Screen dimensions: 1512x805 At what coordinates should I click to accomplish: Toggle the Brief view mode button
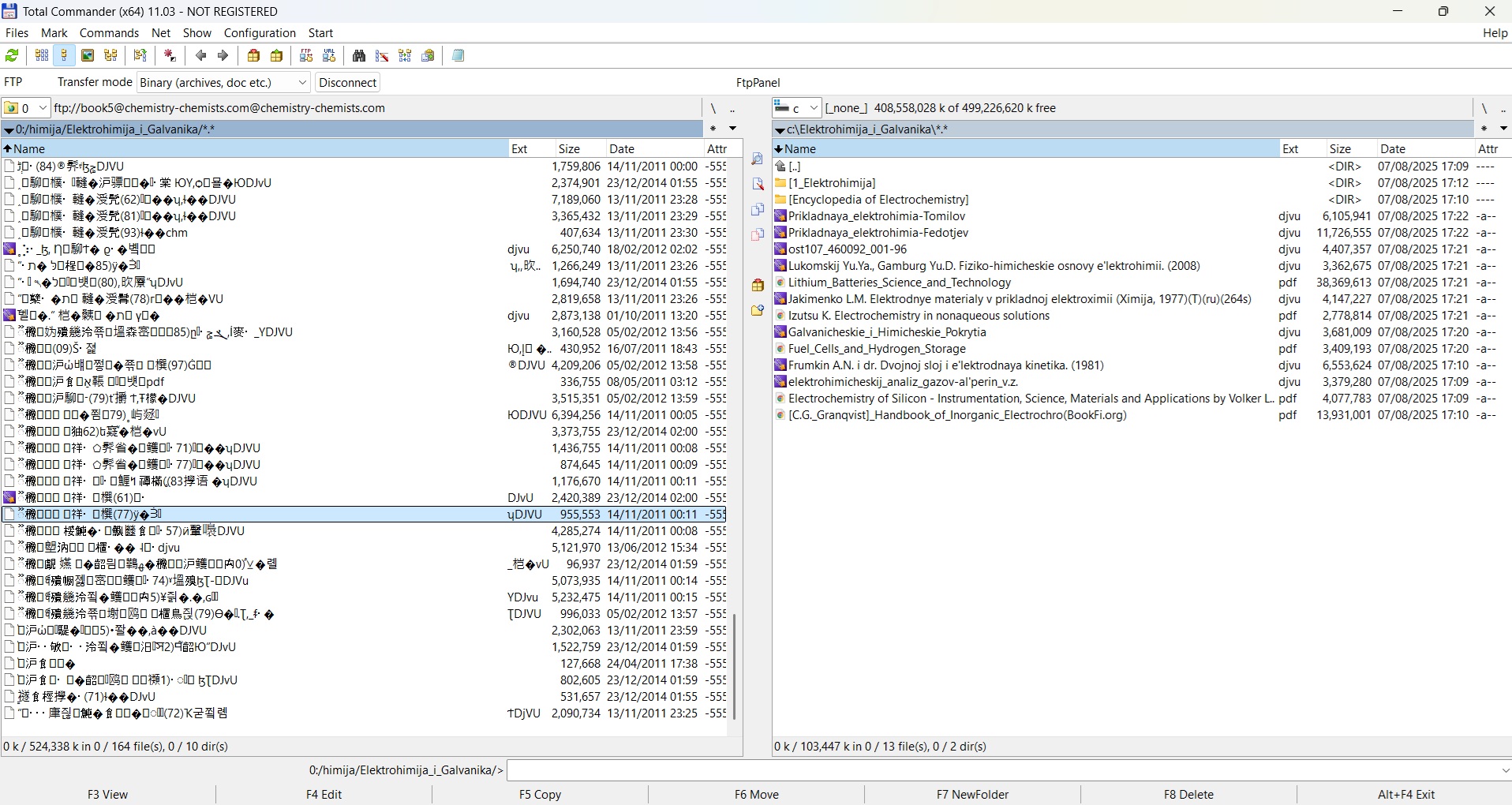click(42, 55)
